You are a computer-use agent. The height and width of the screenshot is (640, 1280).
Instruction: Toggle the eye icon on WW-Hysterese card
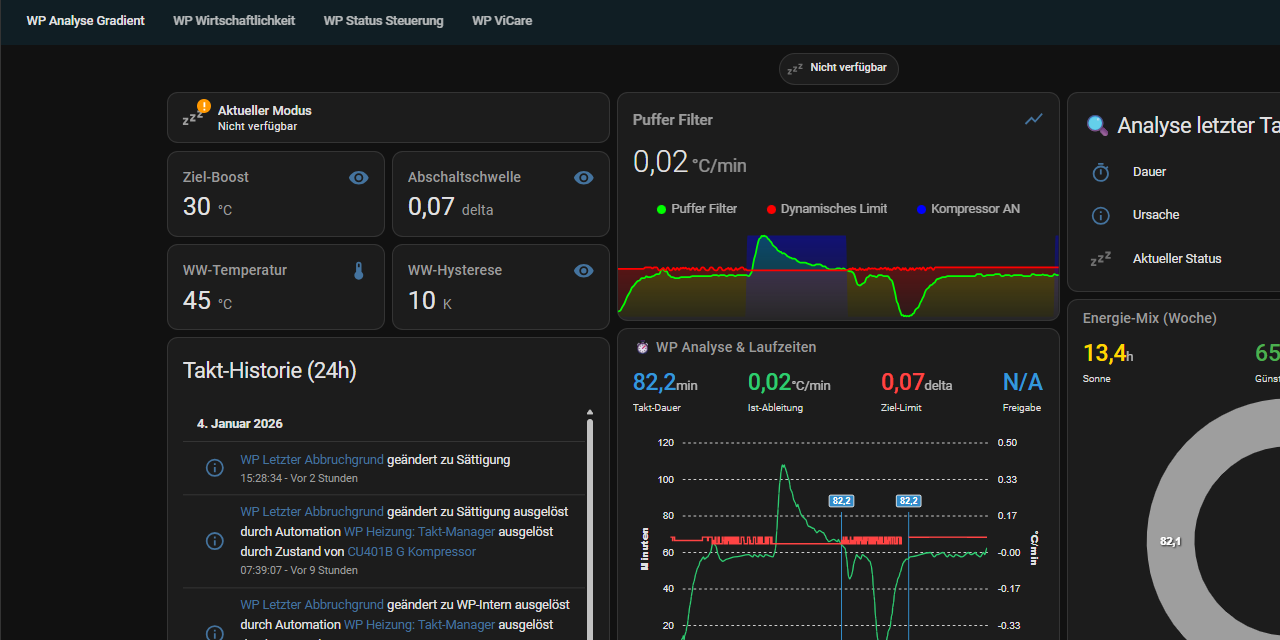click(583, 270)
